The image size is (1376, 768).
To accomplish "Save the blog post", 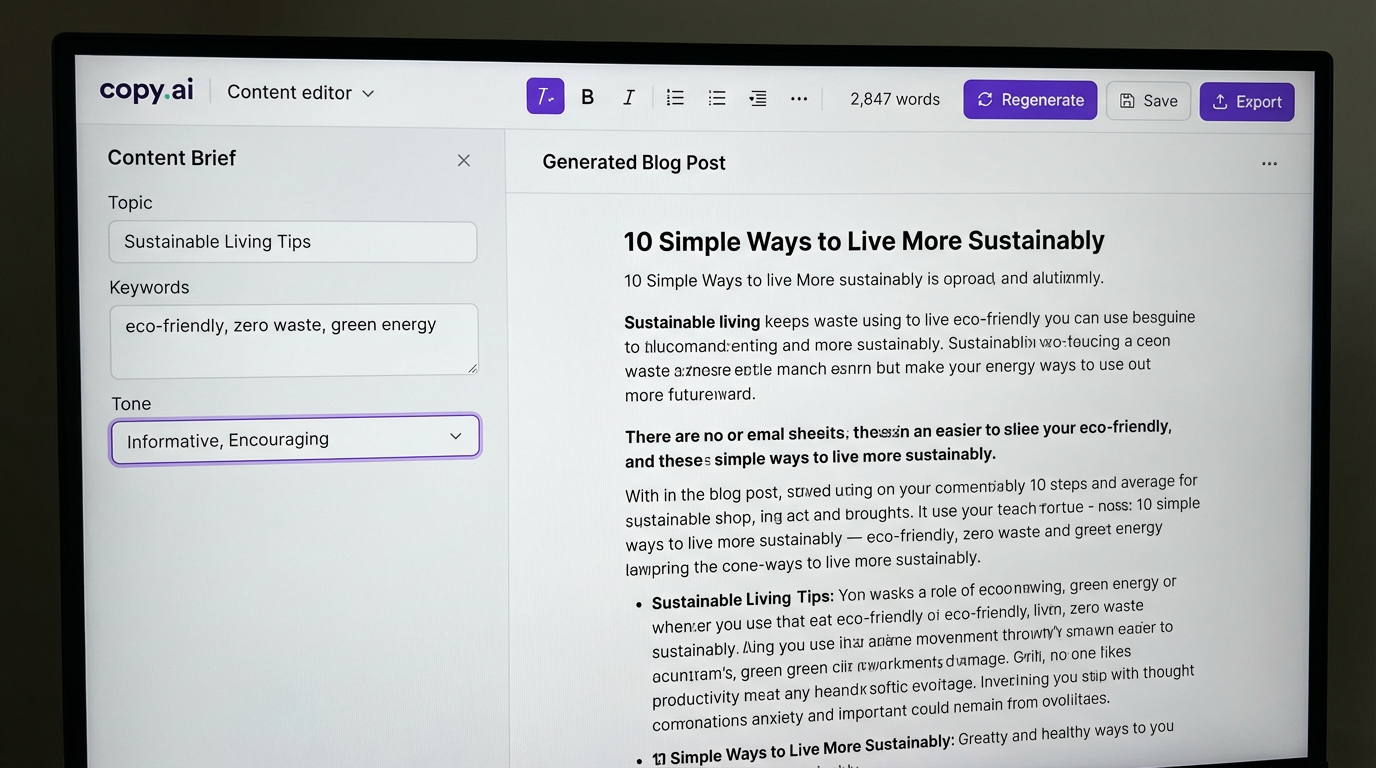I will point(1148,101).
